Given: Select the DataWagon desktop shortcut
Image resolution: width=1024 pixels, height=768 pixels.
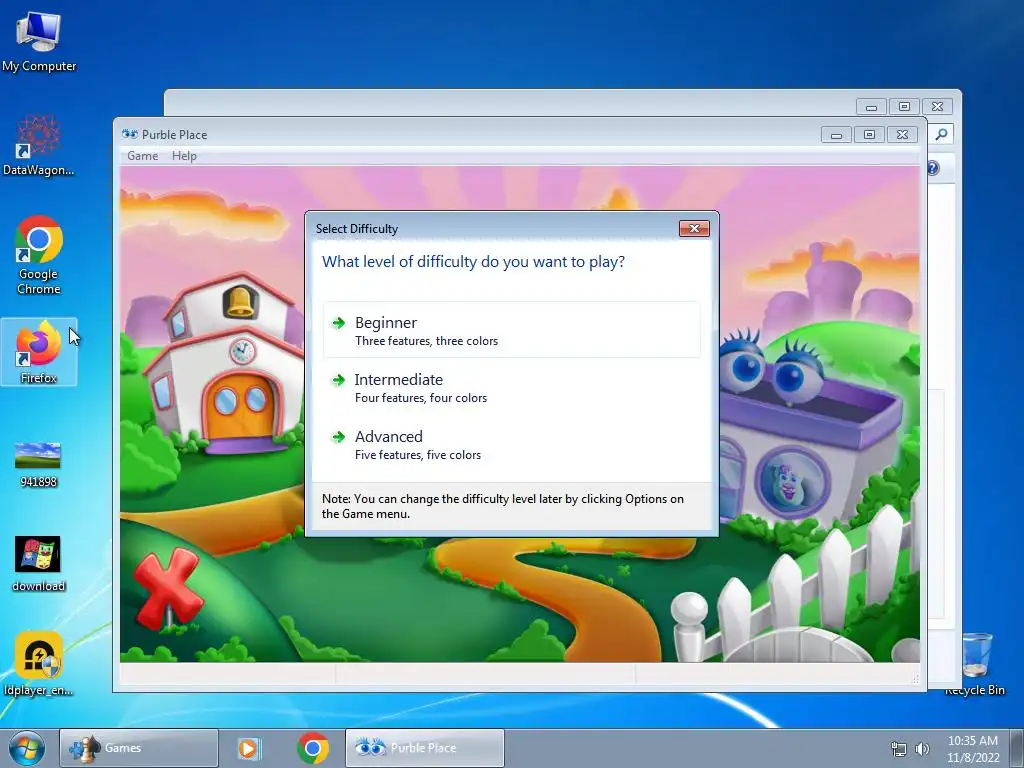Looking at the screenshot, I should click(x=39, y=145).
